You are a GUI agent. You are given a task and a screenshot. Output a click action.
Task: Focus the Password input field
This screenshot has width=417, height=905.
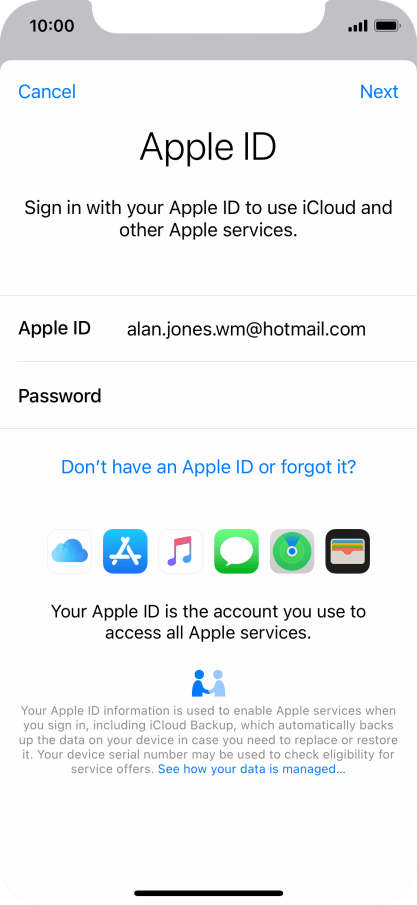(260, 395)
